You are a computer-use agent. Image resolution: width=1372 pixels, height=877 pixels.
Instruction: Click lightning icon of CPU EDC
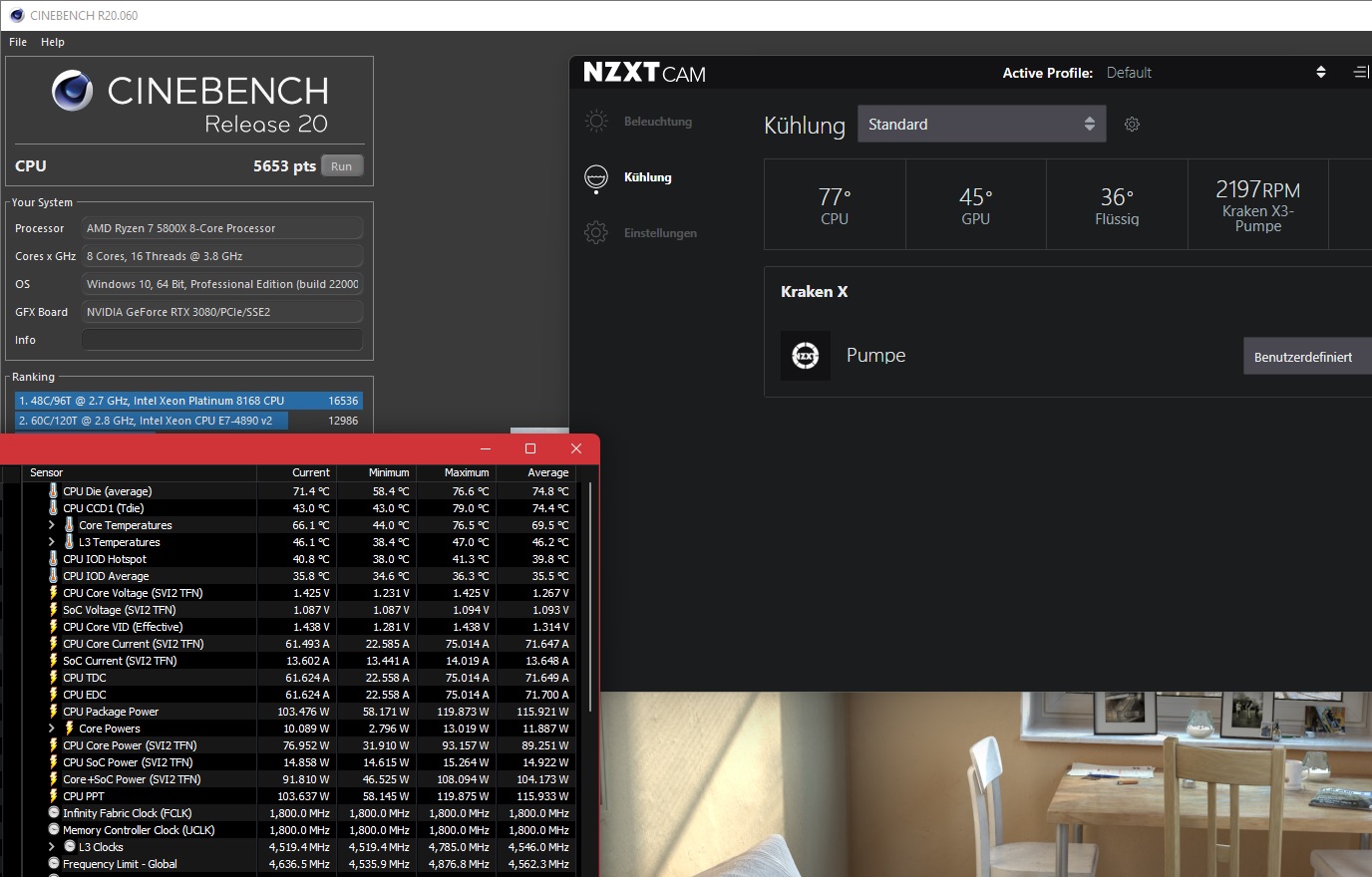54,695
